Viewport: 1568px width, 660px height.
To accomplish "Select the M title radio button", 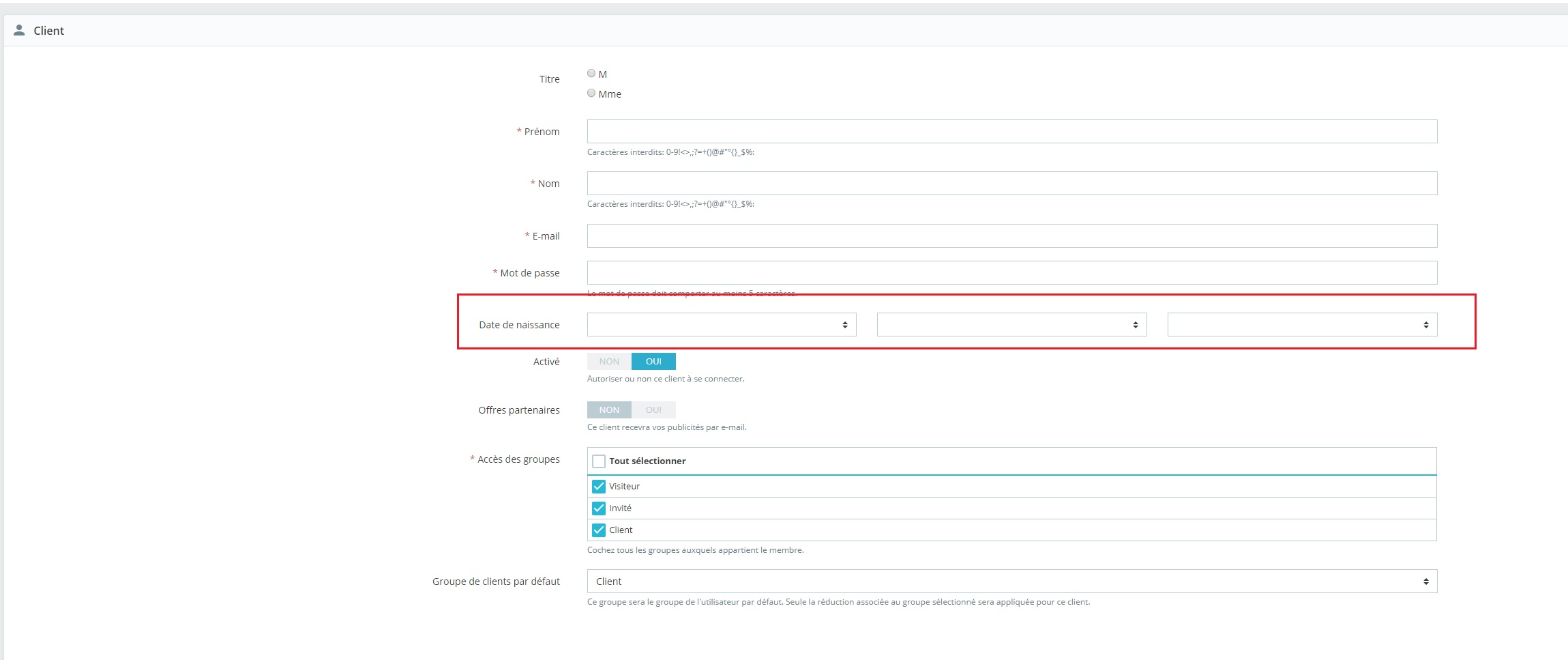I will click(x=591, y=73).
